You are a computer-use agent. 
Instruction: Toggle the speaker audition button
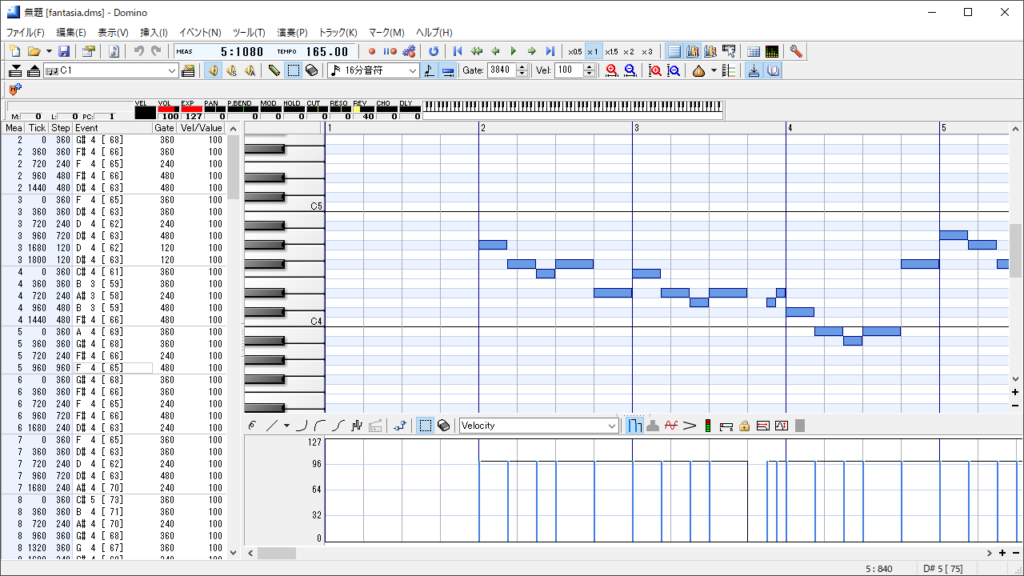(x=214, y=71)
